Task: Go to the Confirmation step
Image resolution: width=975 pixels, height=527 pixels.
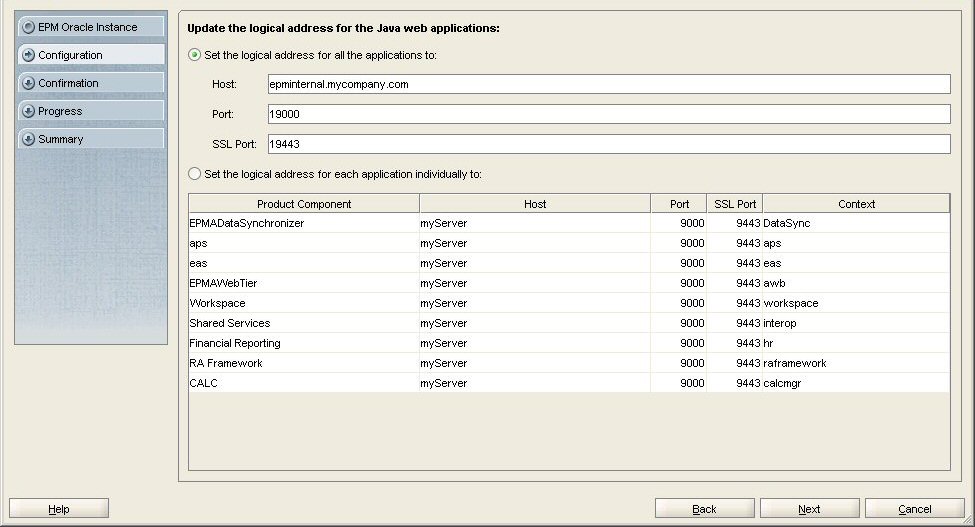Action: [x=91, y=83]
